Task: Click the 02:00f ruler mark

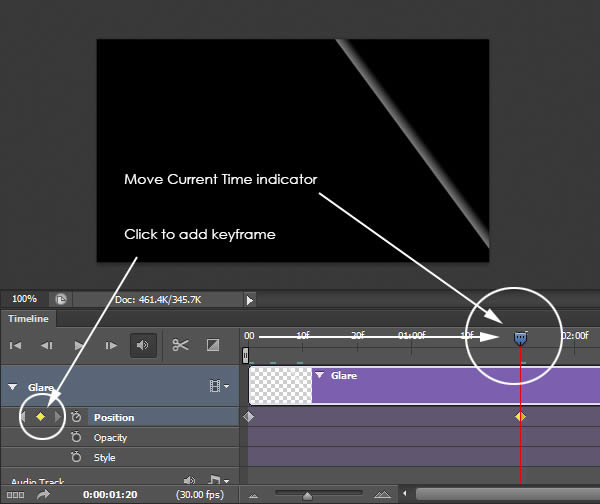Action: point(575,336)
